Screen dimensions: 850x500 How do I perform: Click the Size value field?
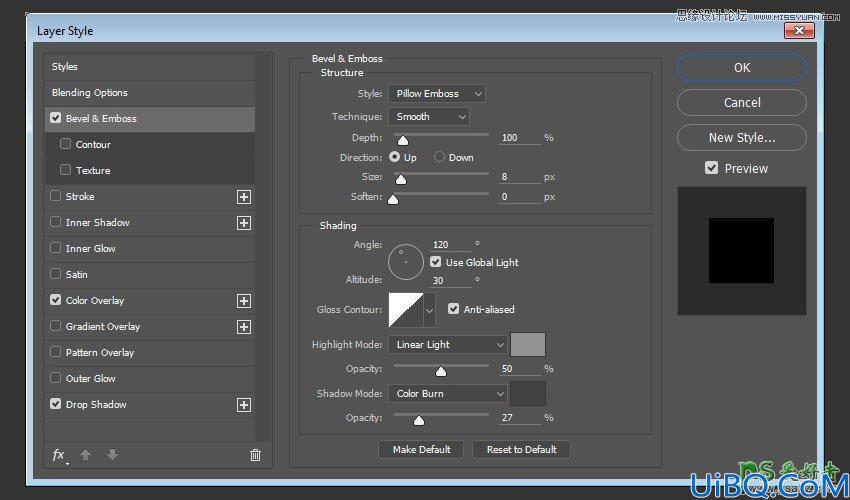tap(519, 177)
